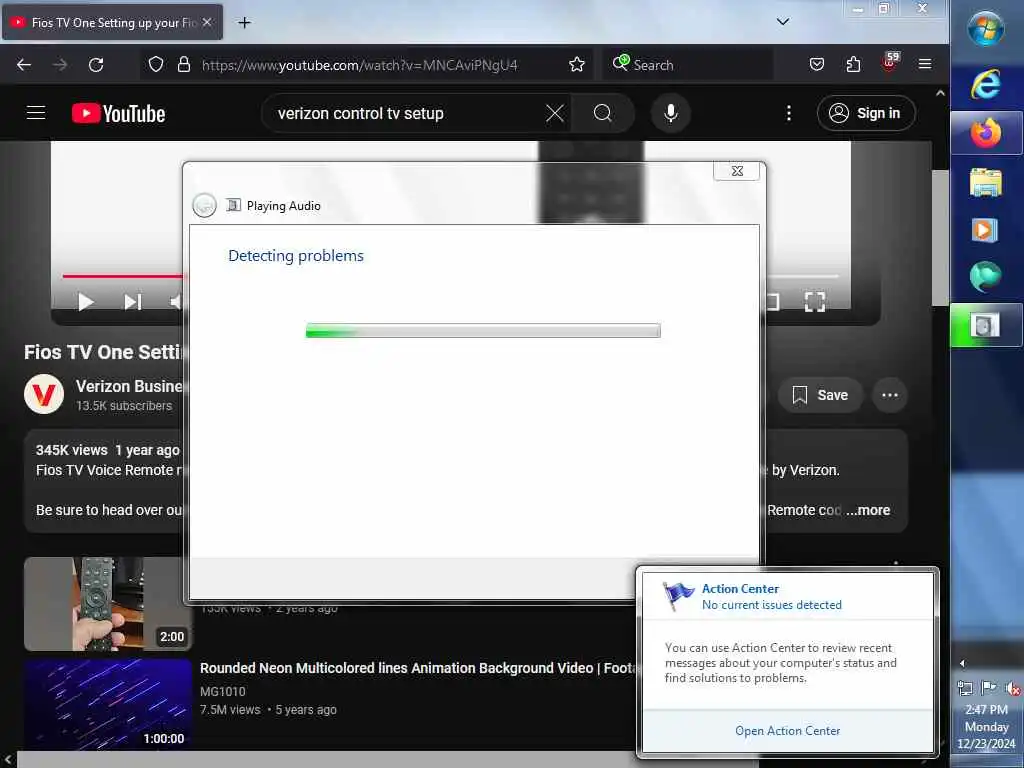Seek on the red video progress bar
1024x768 pixels.
[123, 276]
